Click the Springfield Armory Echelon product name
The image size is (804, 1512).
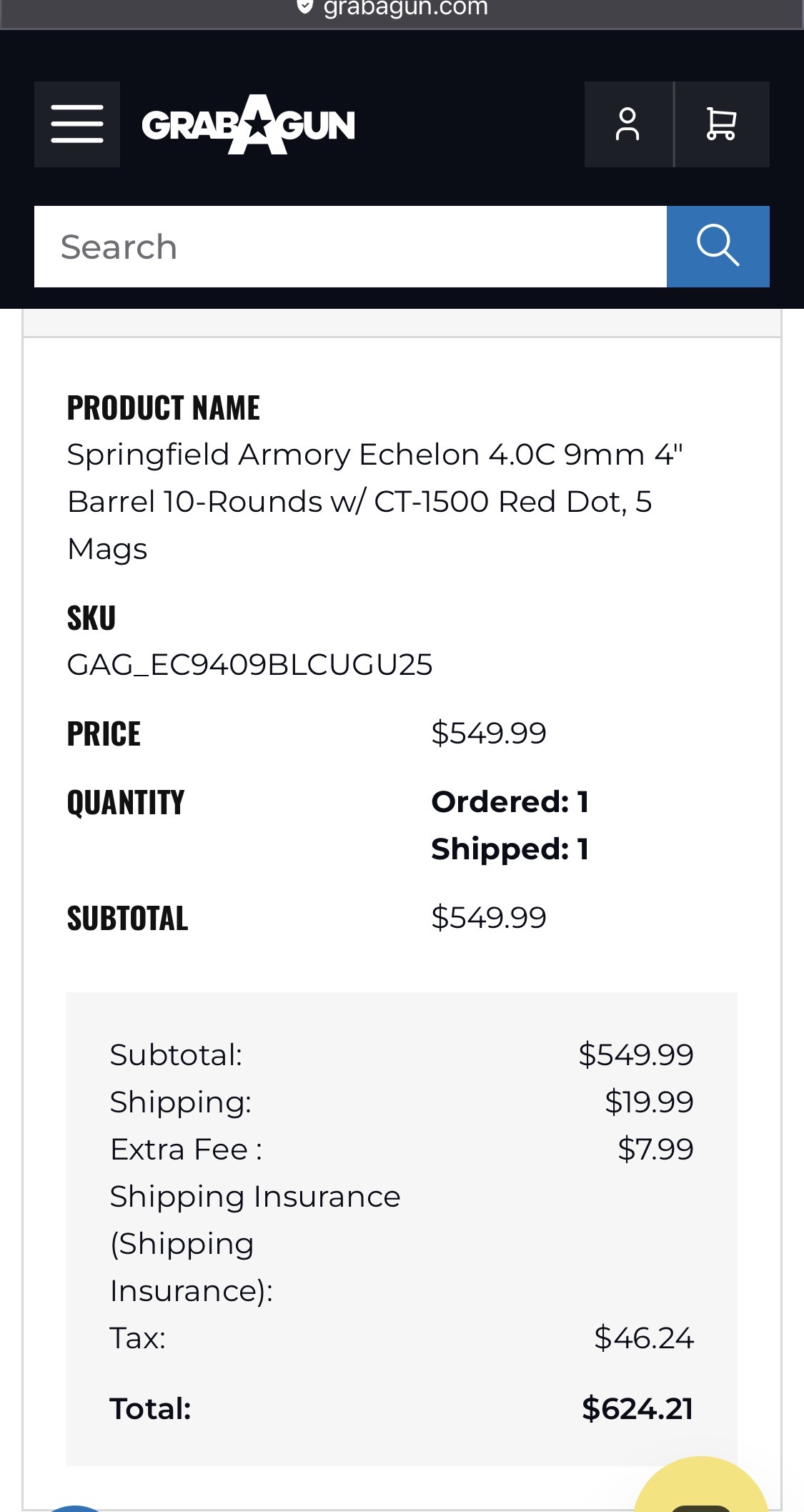(374, 501)
